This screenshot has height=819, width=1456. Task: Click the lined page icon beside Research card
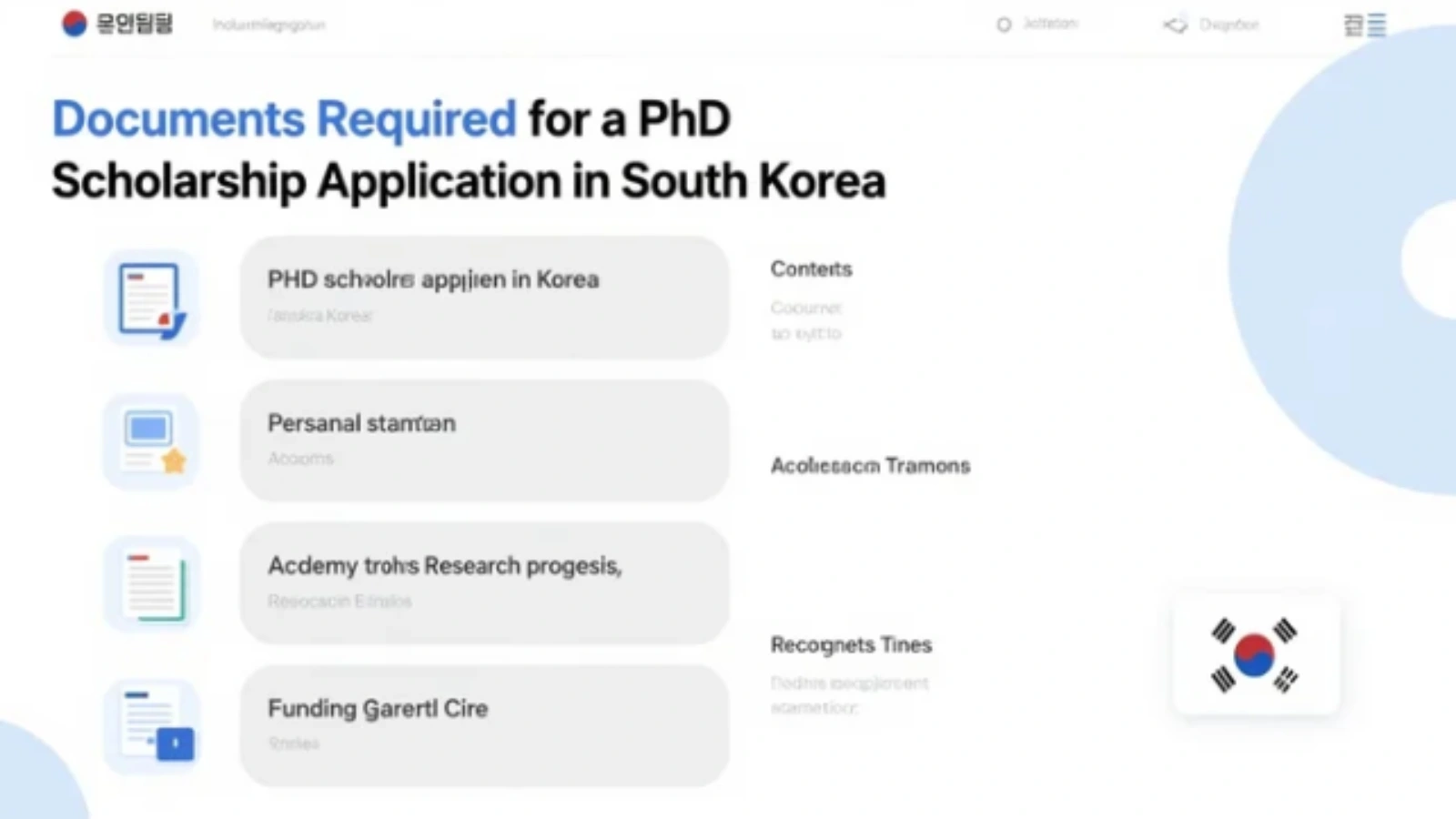coord(151,584)
